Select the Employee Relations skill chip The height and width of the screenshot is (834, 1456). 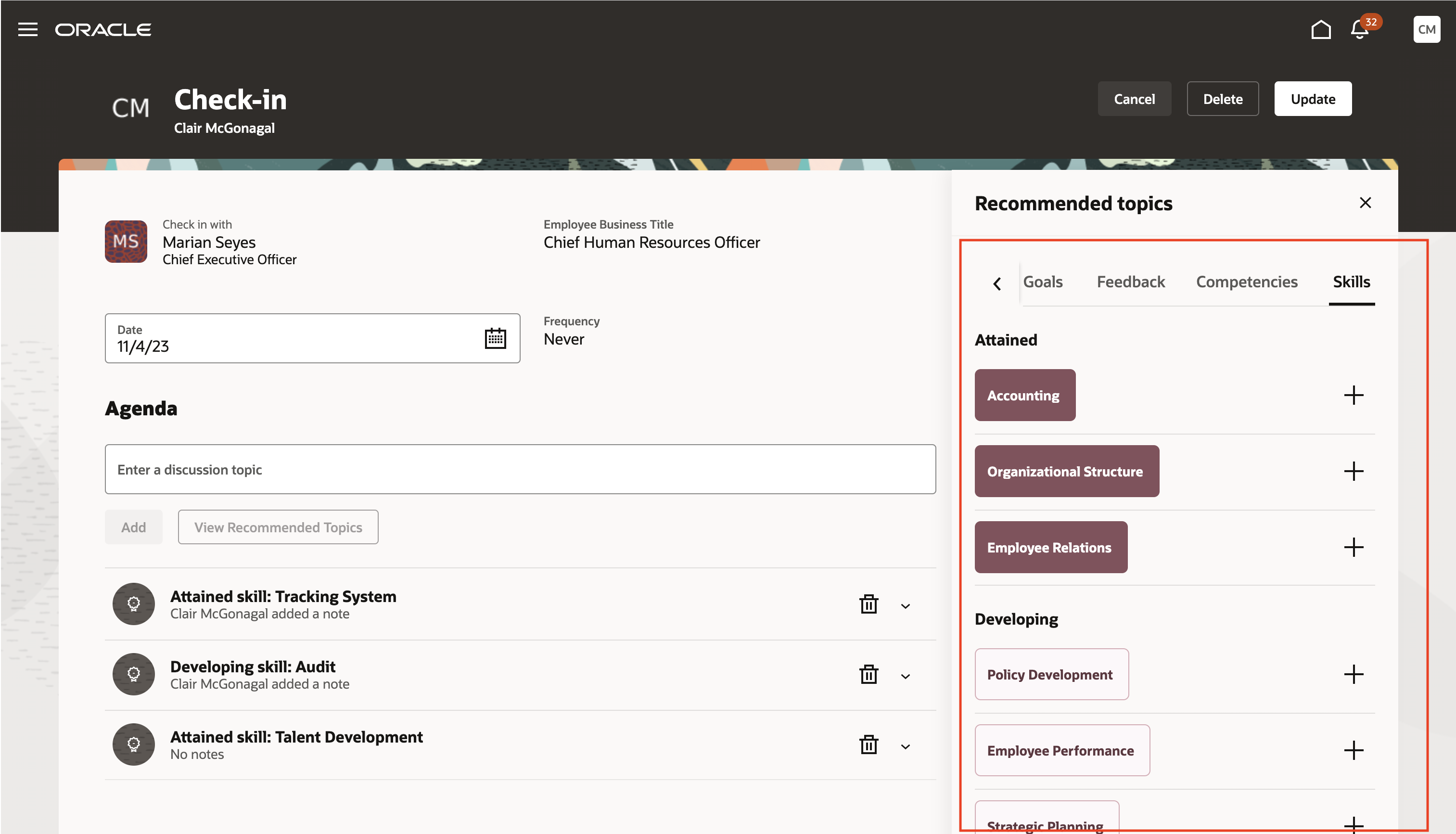click(1051, 548)
